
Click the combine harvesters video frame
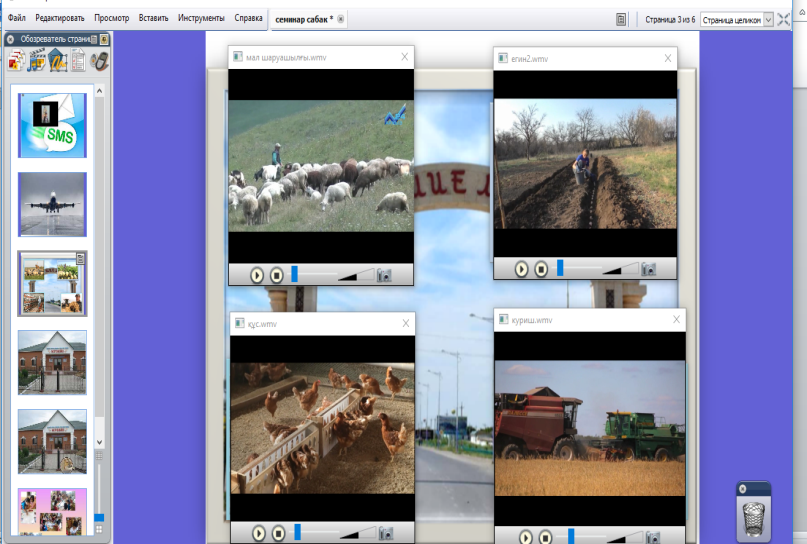(590, 428)
